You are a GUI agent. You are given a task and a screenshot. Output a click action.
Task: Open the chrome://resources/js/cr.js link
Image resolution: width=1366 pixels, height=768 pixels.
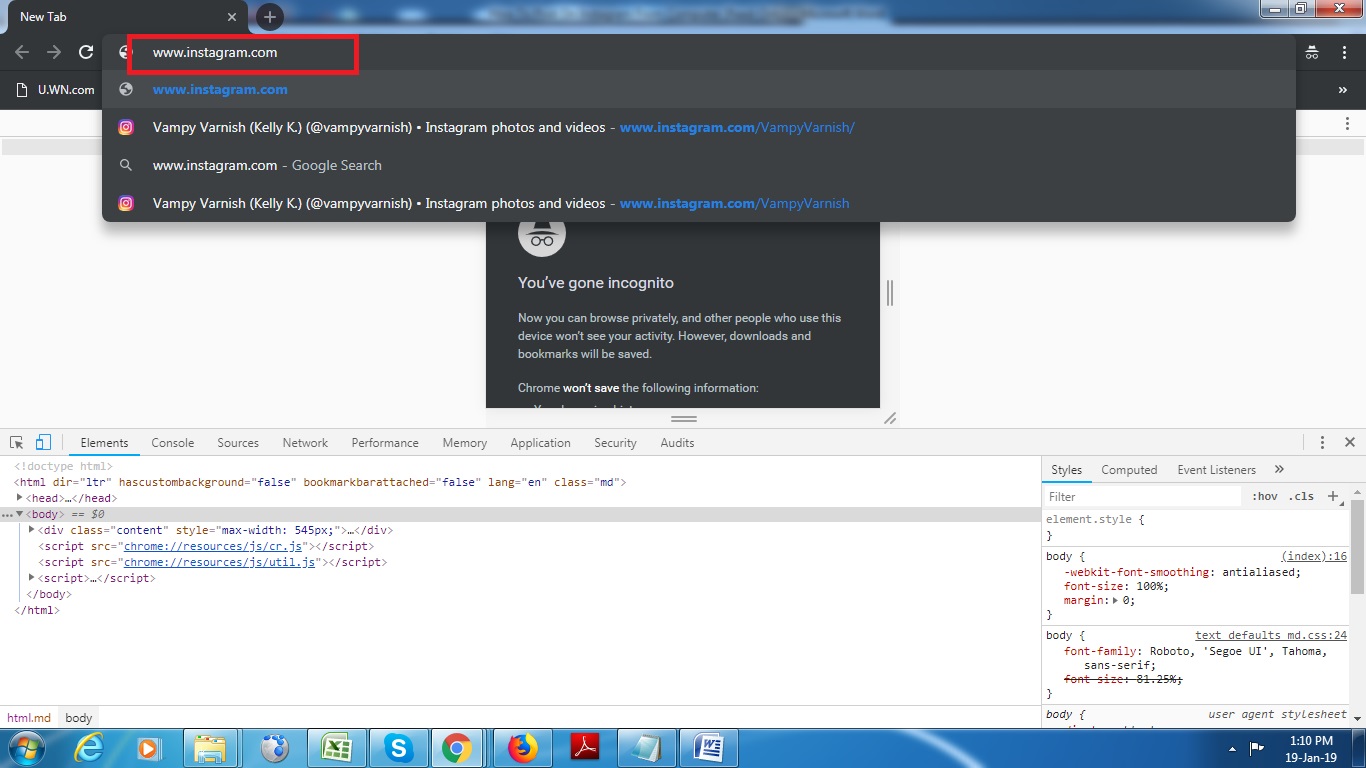(x=213, y=546)
